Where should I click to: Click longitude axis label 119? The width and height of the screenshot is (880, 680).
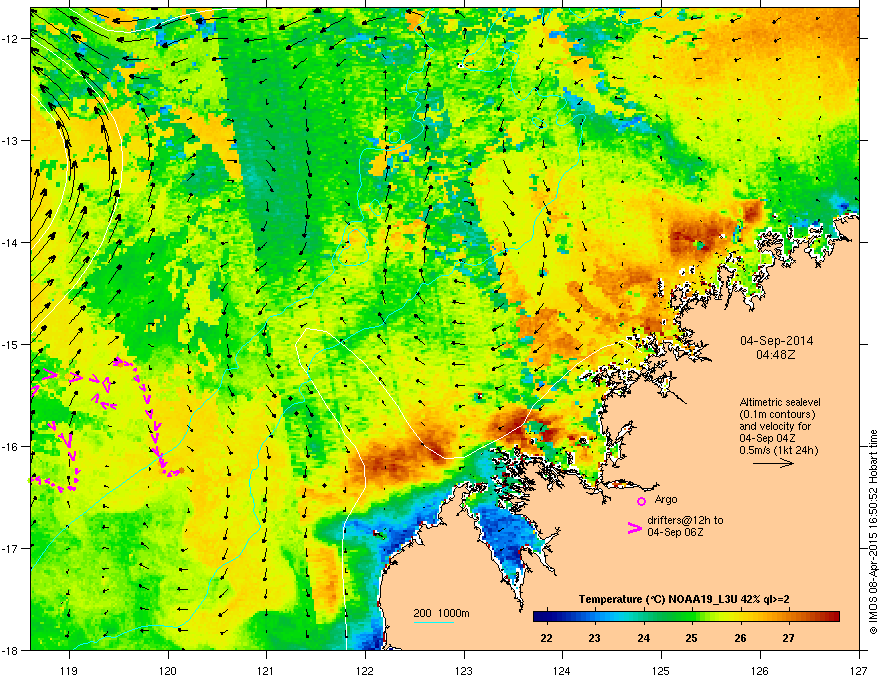pyautogui.click(x=69, y=670)
